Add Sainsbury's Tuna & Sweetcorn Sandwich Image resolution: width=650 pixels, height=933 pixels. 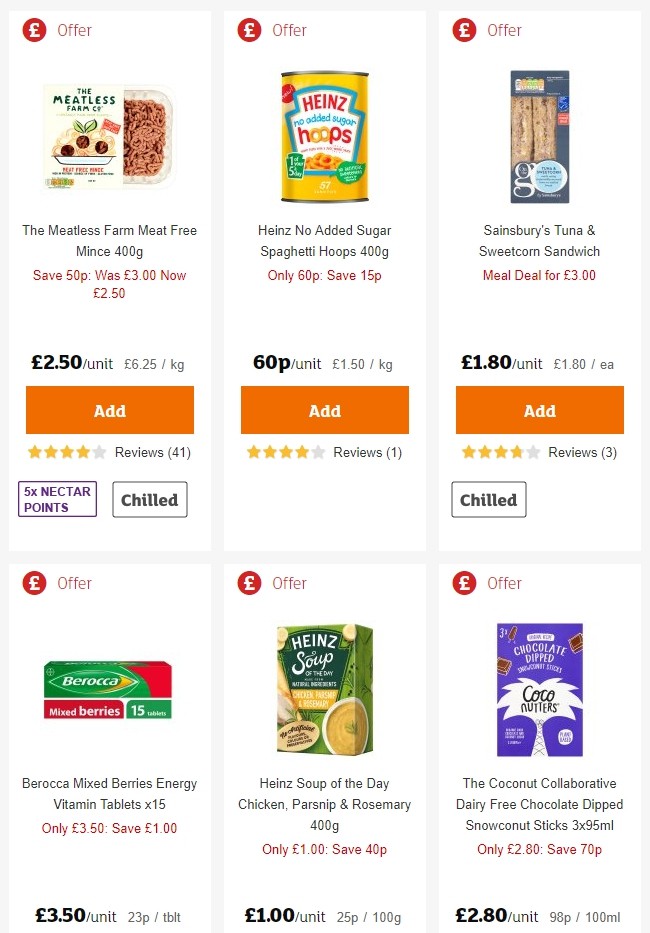[539, 410]
